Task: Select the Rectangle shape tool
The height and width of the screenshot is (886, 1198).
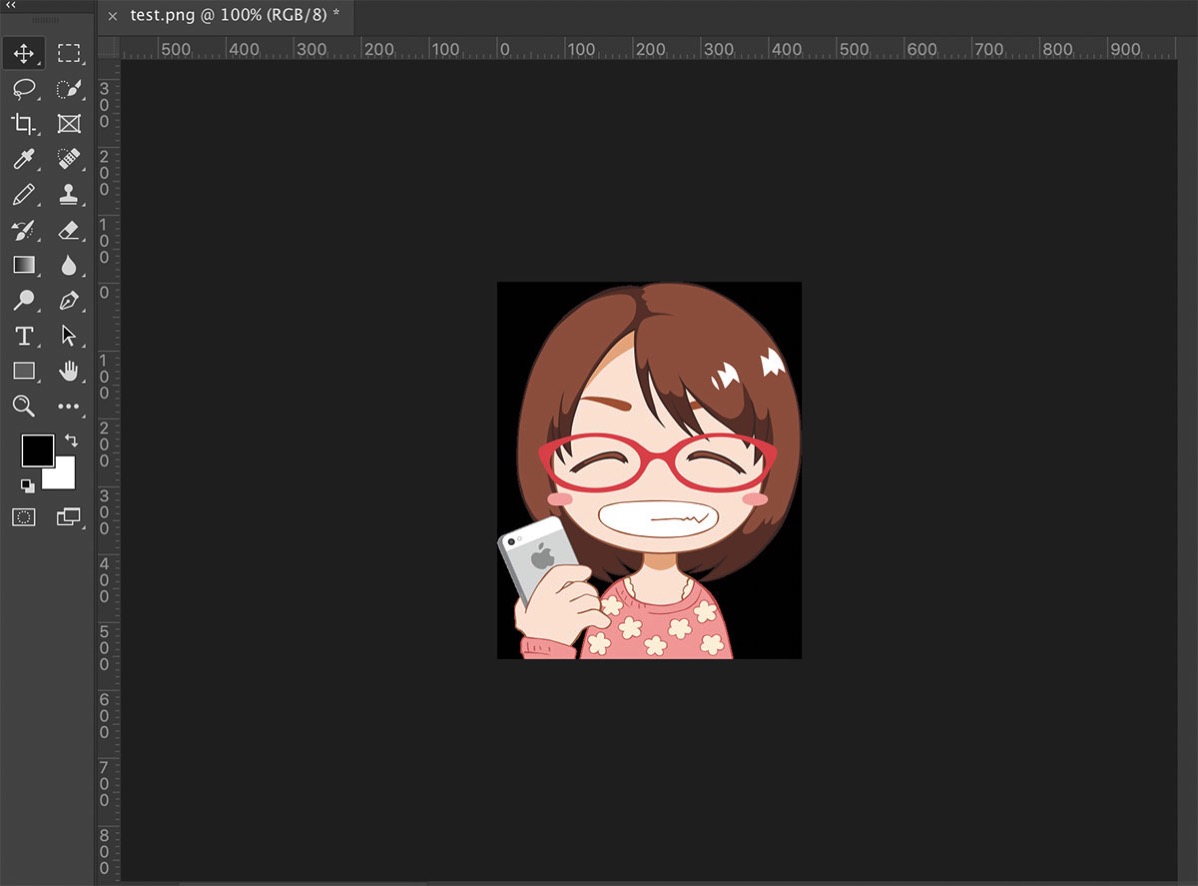Action: [24, 371]
